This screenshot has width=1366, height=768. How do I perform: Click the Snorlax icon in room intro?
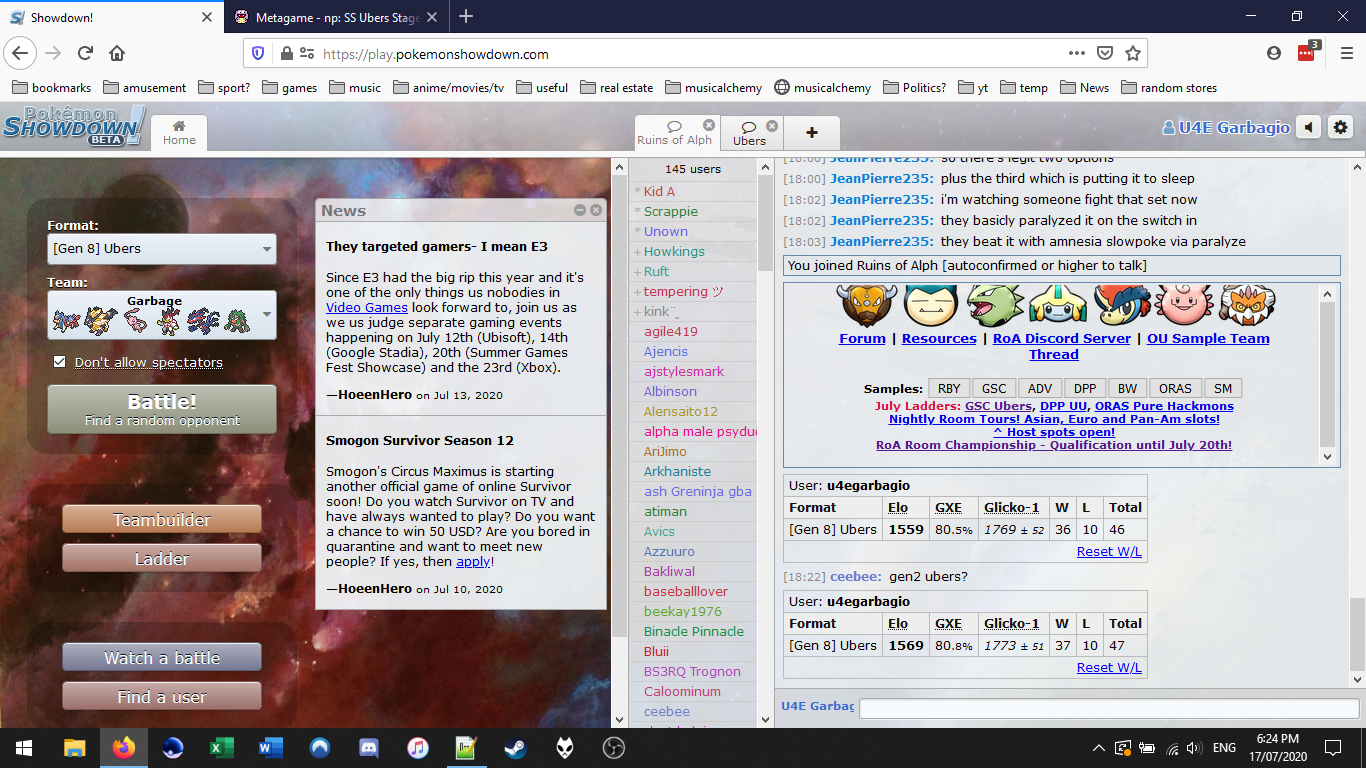[929, 305]
